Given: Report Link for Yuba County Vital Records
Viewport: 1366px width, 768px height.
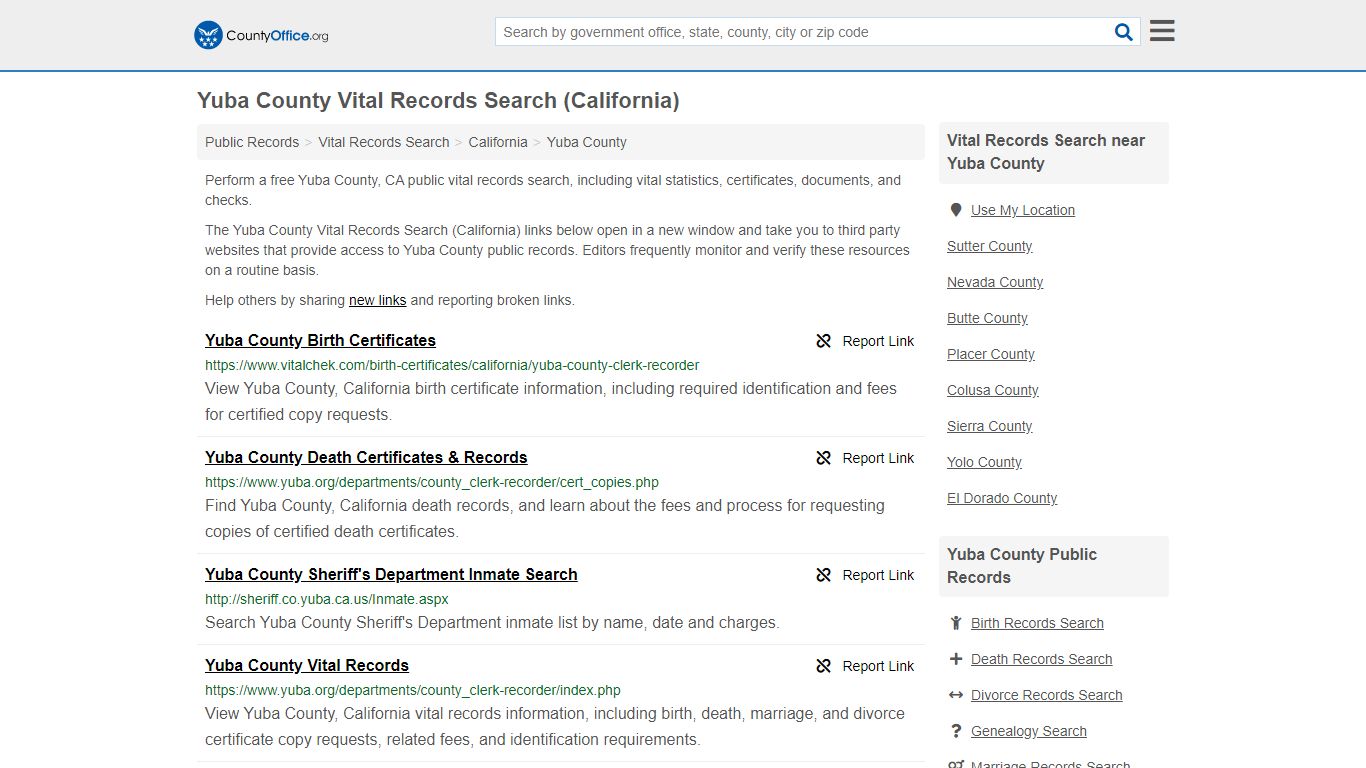Looking at the screenshot, I should (x=865, y=666).
